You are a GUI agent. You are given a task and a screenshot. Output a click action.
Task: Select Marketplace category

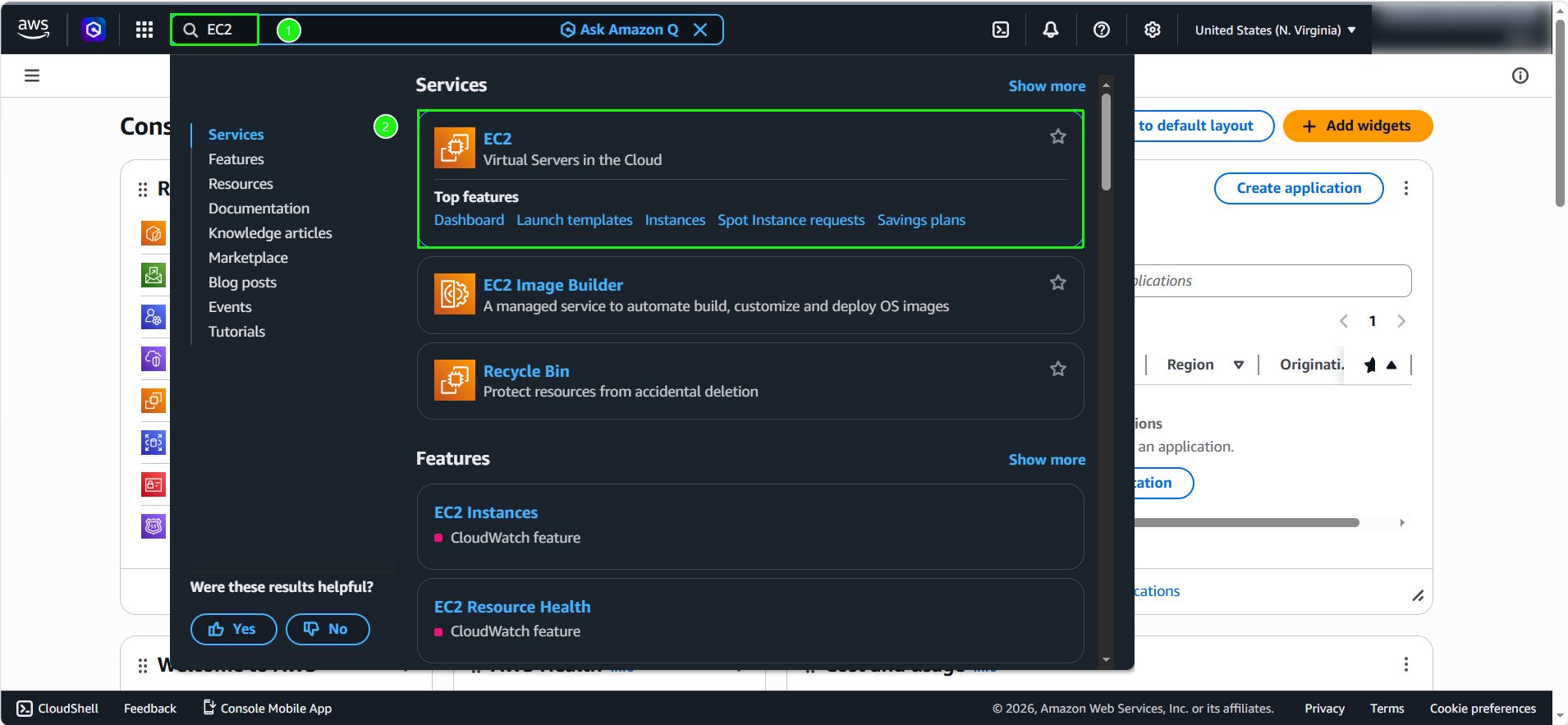(x=248, y=258)
